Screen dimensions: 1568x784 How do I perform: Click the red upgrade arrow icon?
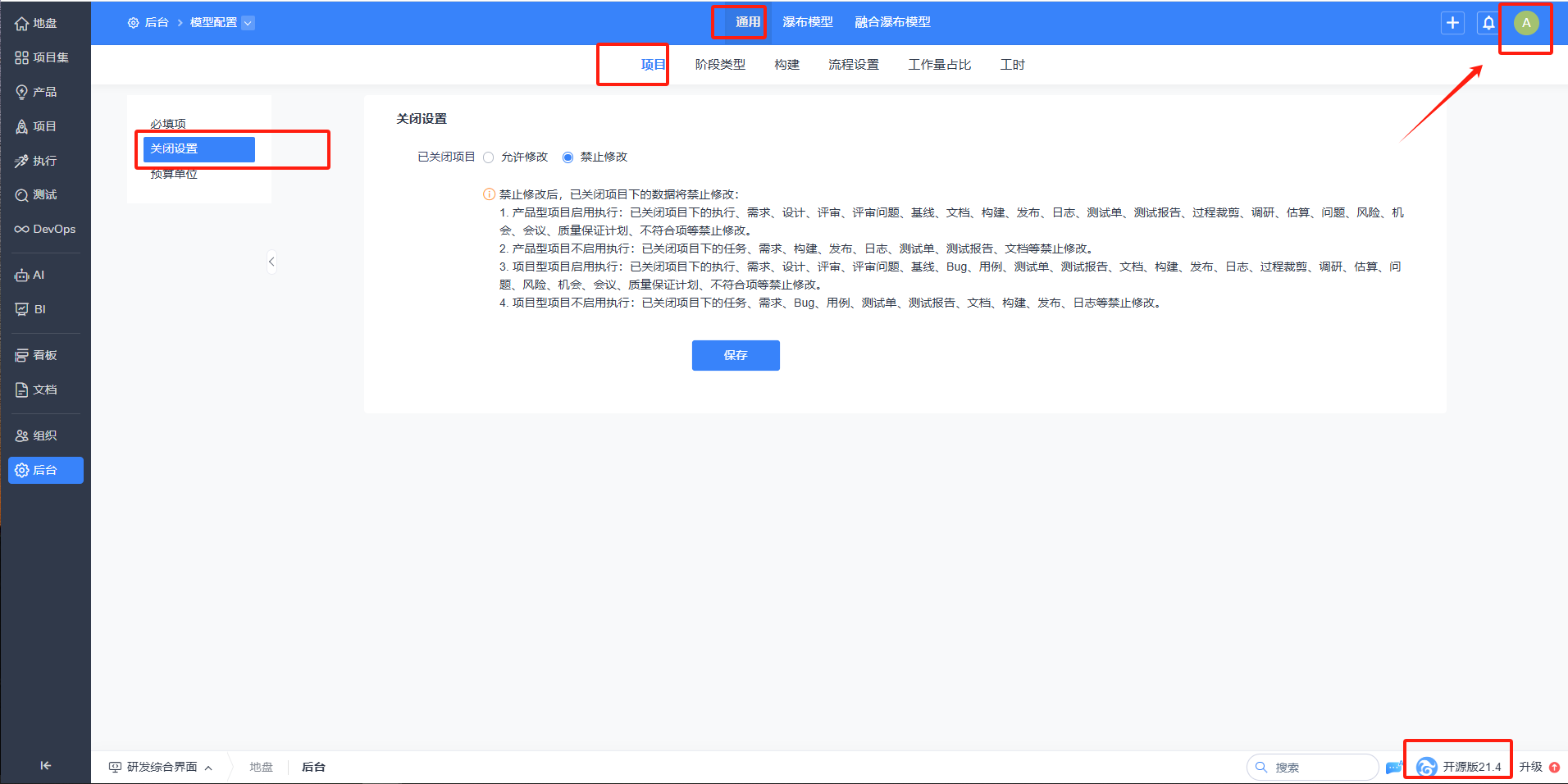tap(1554, 768)
